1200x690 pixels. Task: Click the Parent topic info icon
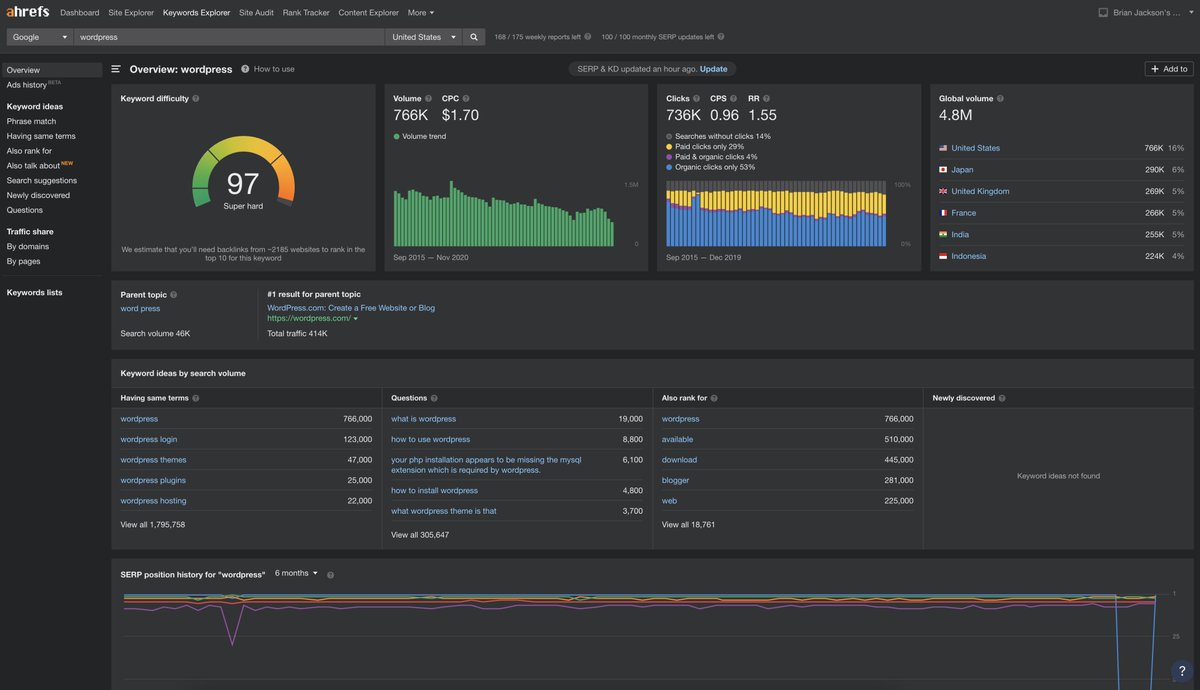(174, 295)
